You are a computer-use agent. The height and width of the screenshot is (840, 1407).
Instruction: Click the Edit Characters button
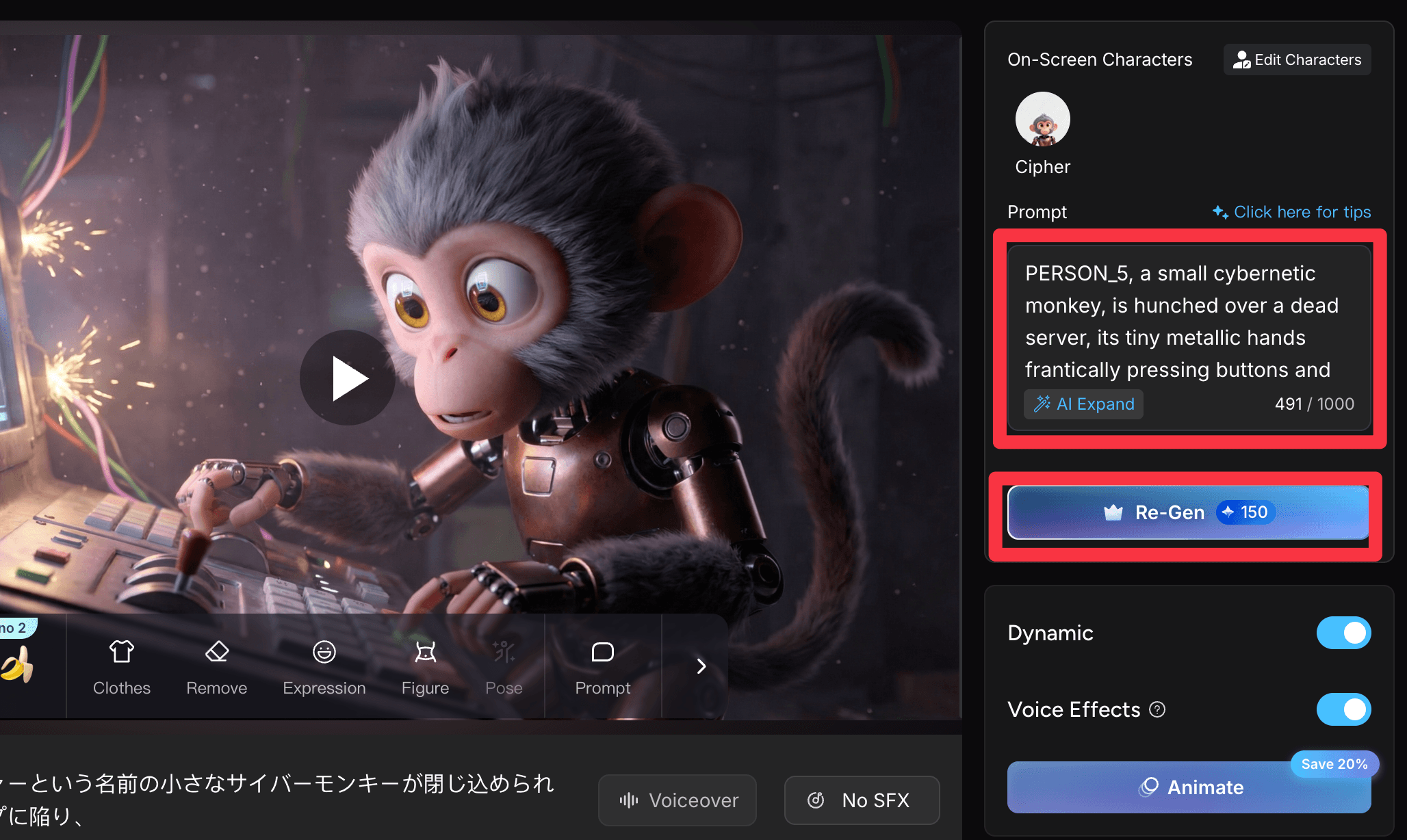pos(1297,60)
